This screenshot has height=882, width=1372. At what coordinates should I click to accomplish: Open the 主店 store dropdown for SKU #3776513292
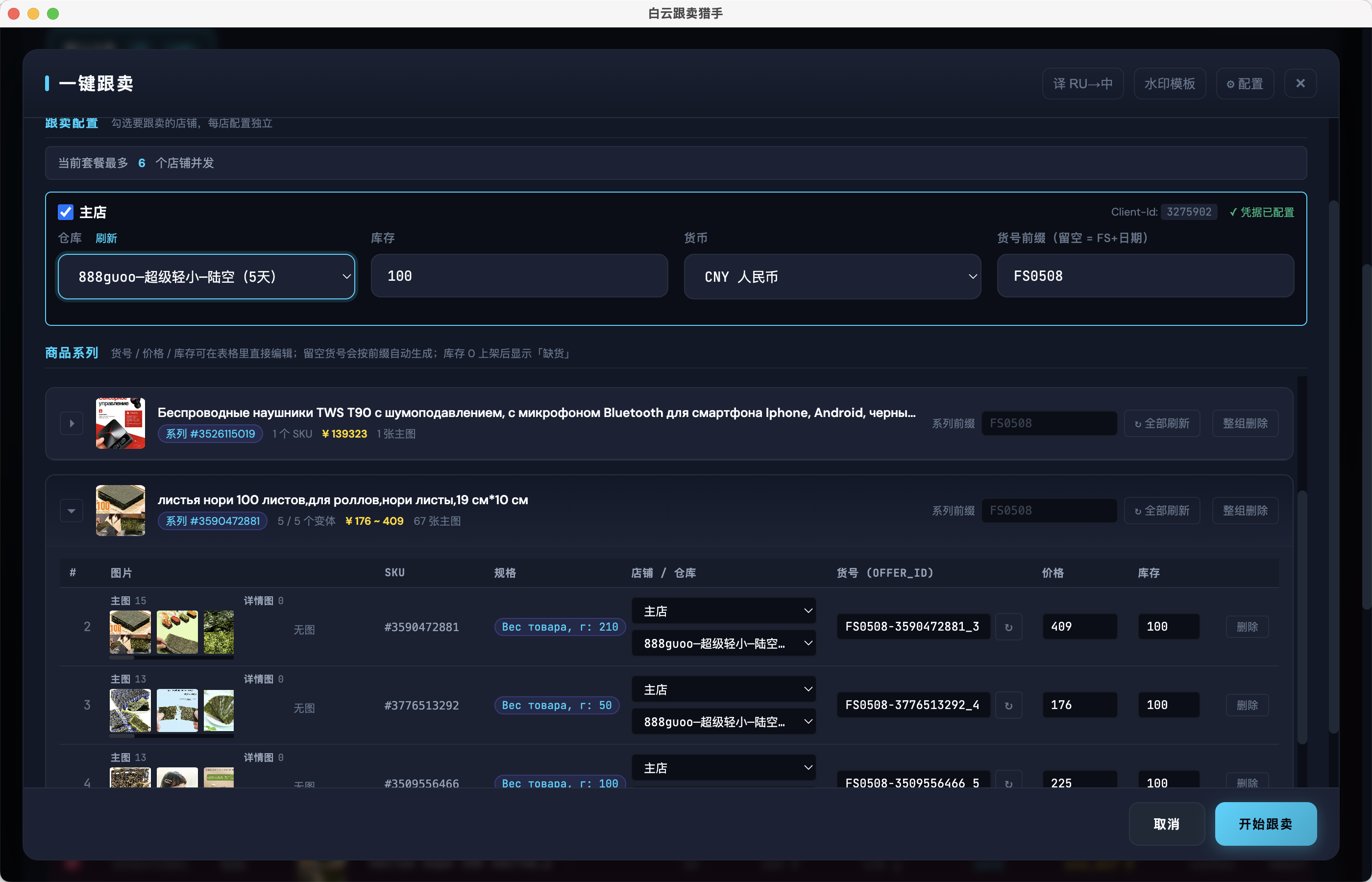(724, 689)
